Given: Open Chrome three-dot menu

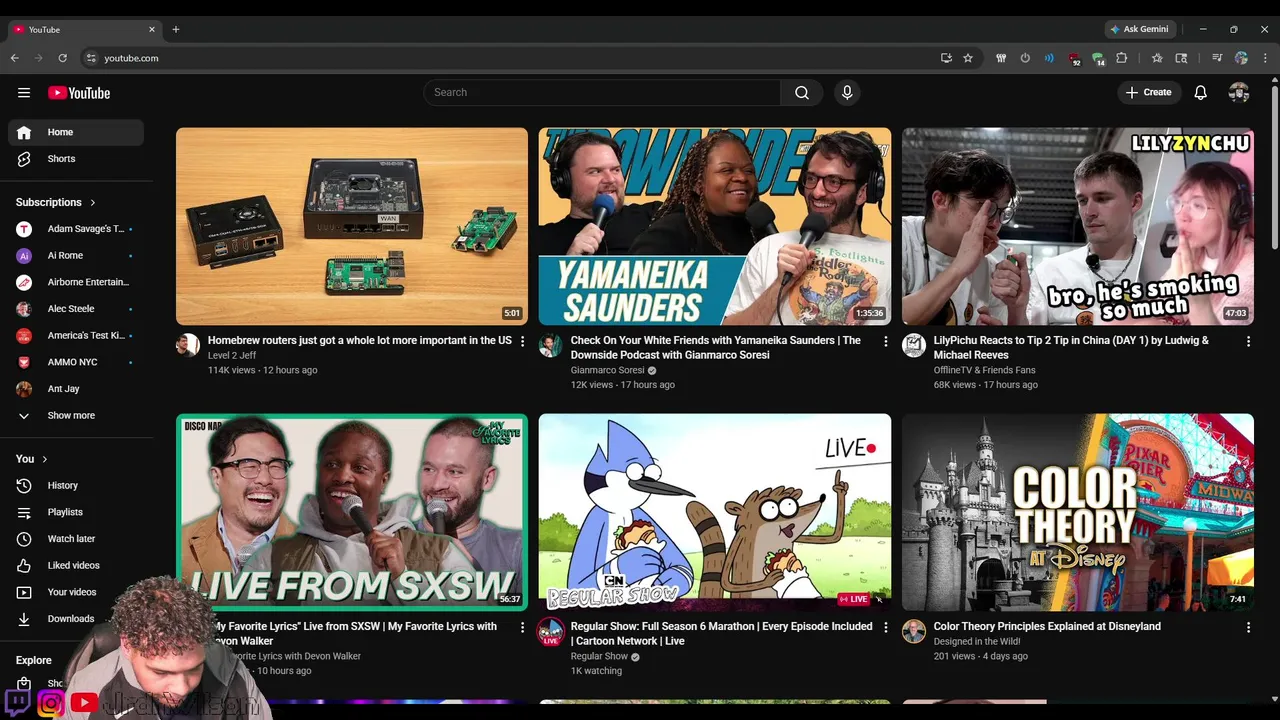Looking at the screenshot, I should point(1265,58).
